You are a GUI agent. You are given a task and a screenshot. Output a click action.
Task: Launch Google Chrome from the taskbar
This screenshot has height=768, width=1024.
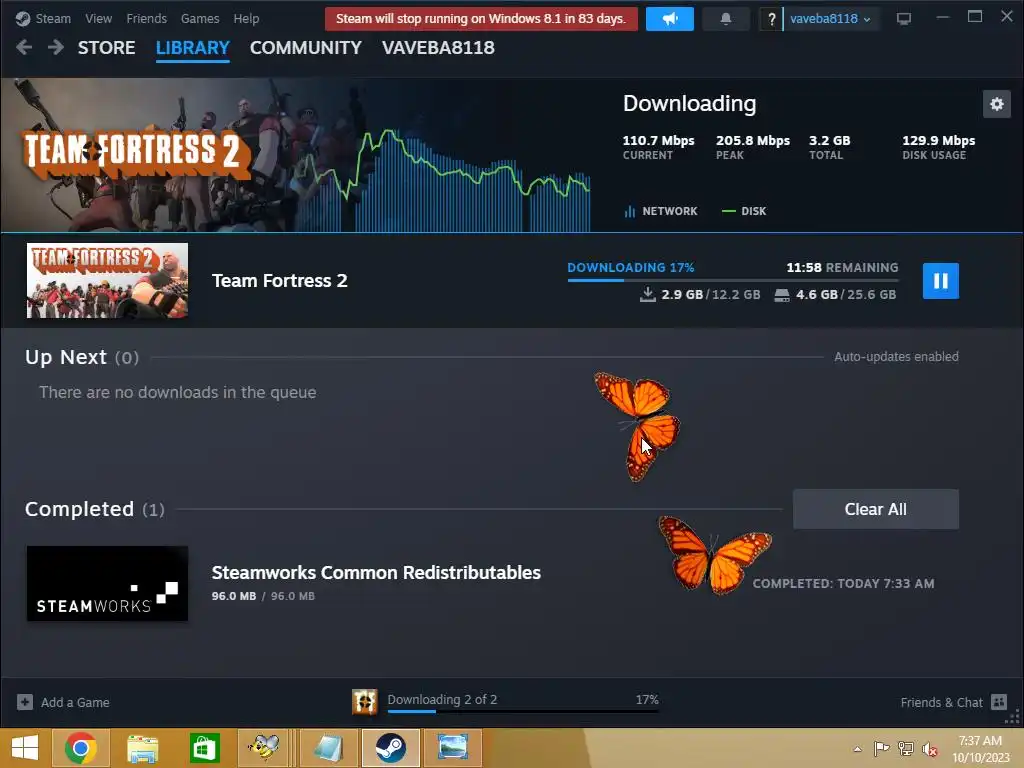(81, 748)
